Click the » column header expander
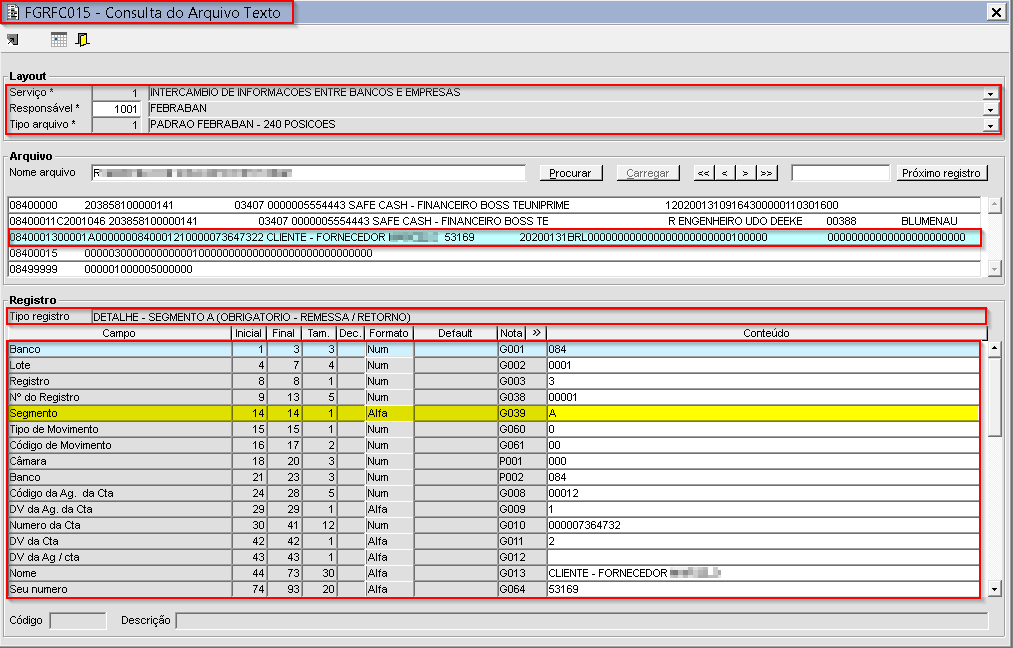Image resolution: width=1013 pixels, height=648 pixels. tap(536, 333)
